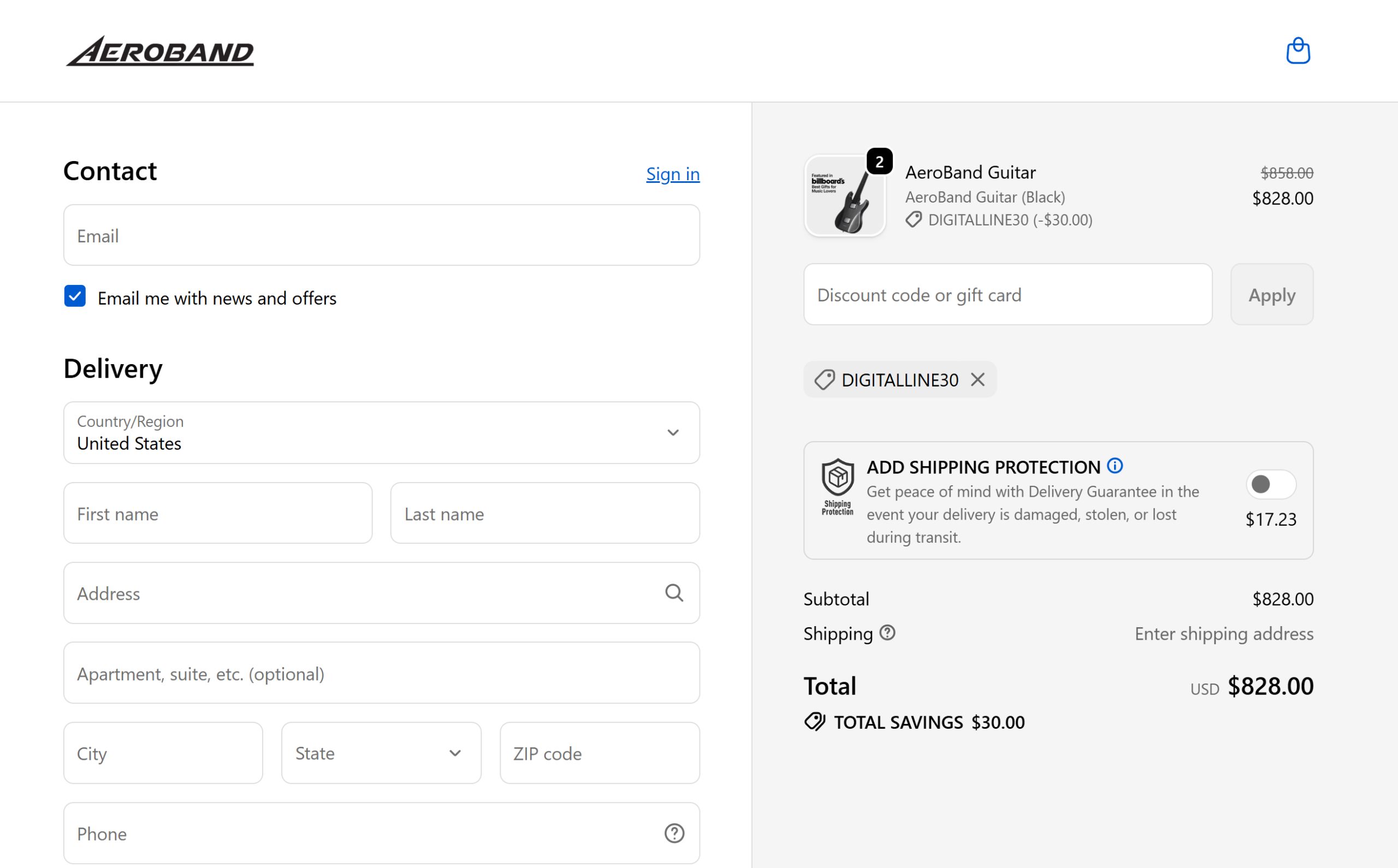Viewport: 1398px width, 868px height.
Task: Click the AeroBand Guitar product thumbnail
Action: pos(845,196)
